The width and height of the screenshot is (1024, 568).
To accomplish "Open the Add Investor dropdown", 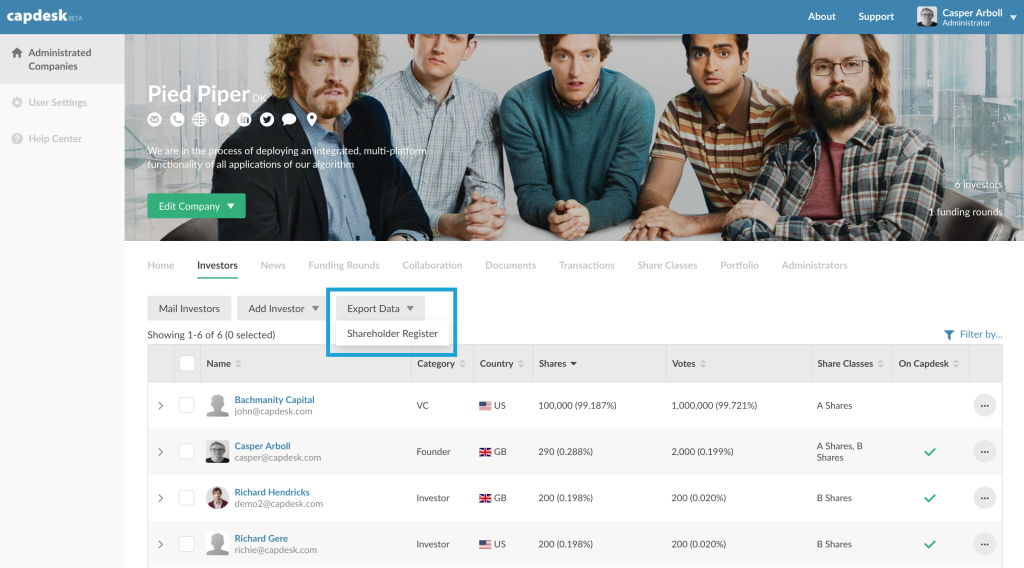I will 283,308.
